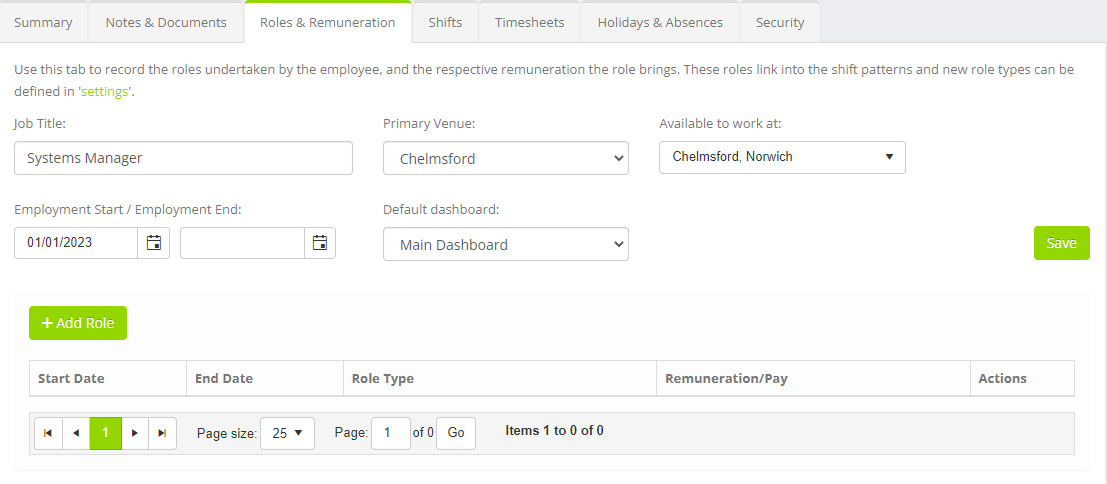Open the Page size 25 dropdown
The image size is (1107, 484).
[287, 433]
